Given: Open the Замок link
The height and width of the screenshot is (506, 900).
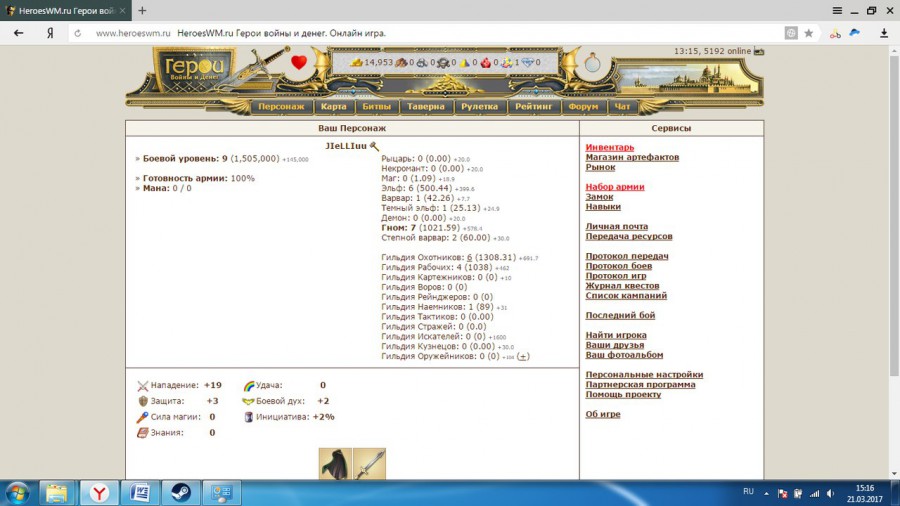Looking at the screenshot, I should (599, 197).
